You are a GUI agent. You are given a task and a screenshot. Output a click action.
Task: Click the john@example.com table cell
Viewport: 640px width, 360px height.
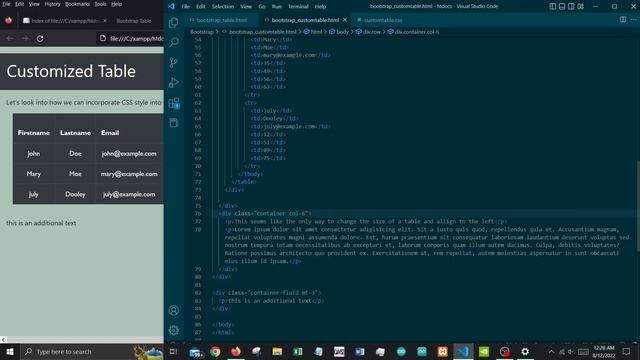coord(129,153)
